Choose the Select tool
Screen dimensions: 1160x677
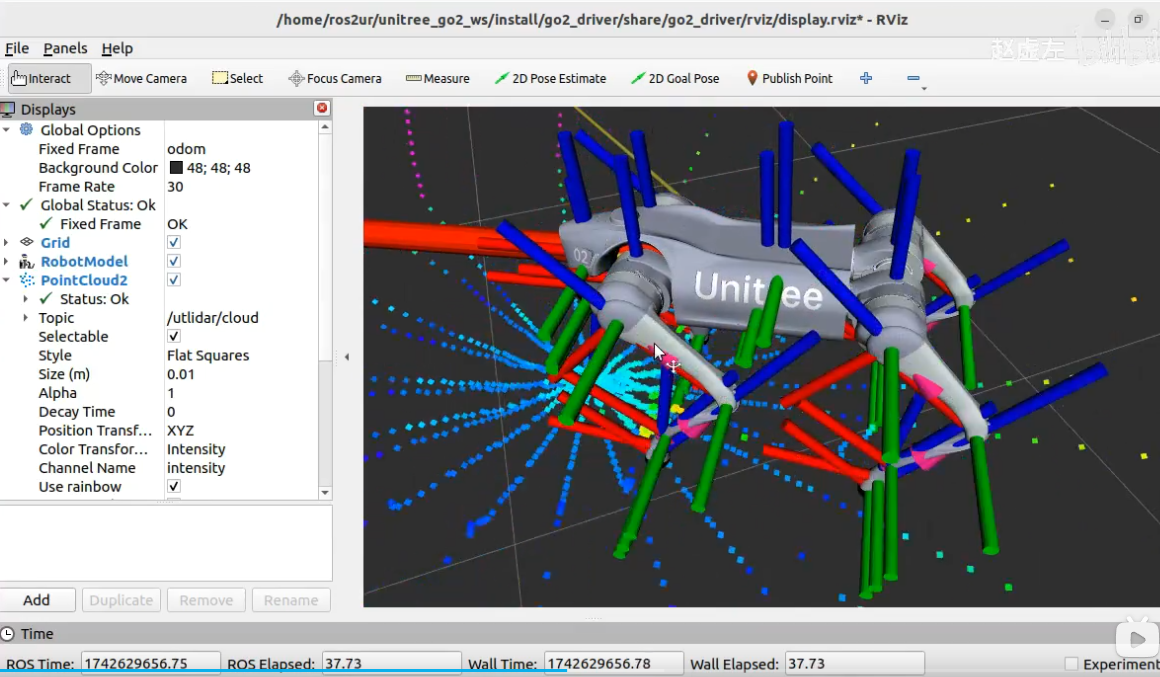coord(237,78)
